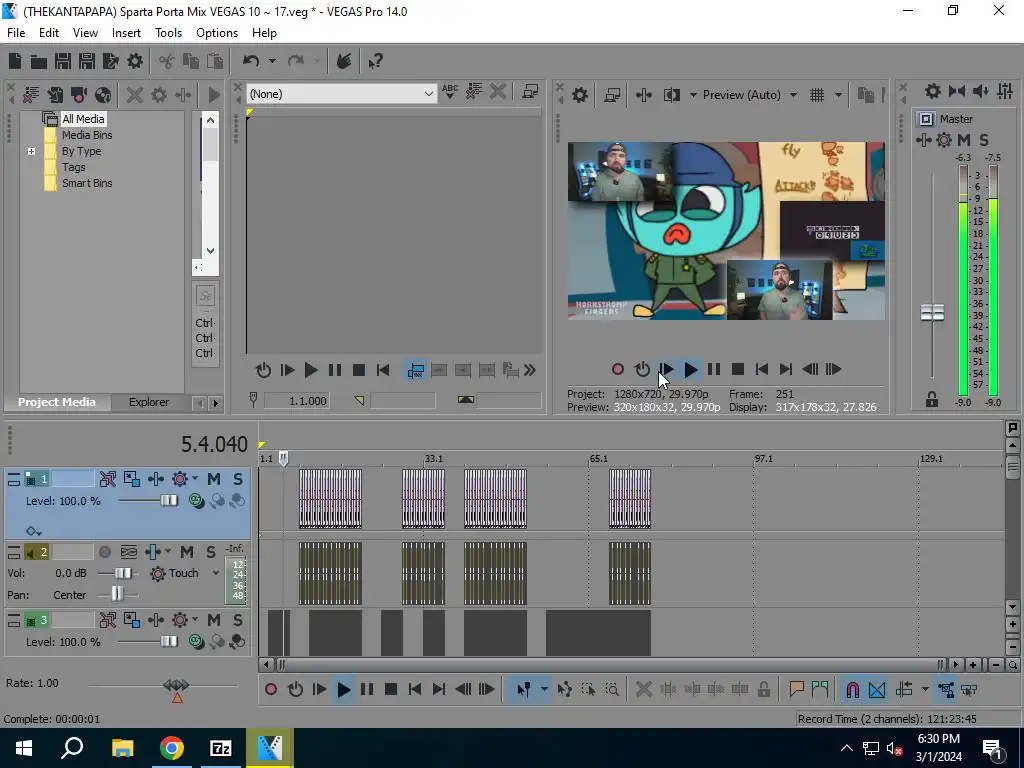
Task: Switch to the Explorer tab
Action: click(x=149, y=402)
